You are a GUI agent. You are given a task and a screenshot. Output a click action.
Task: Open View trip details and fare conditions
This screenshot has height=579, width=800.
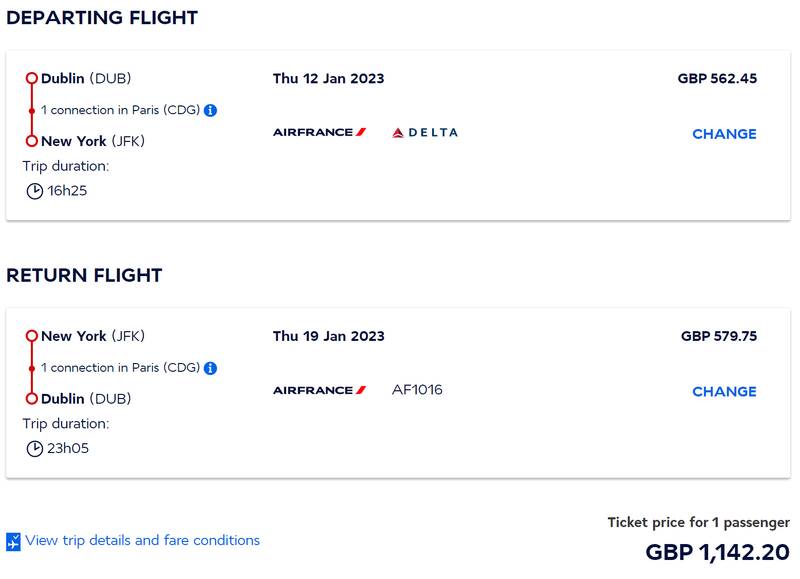click(142, 540)
